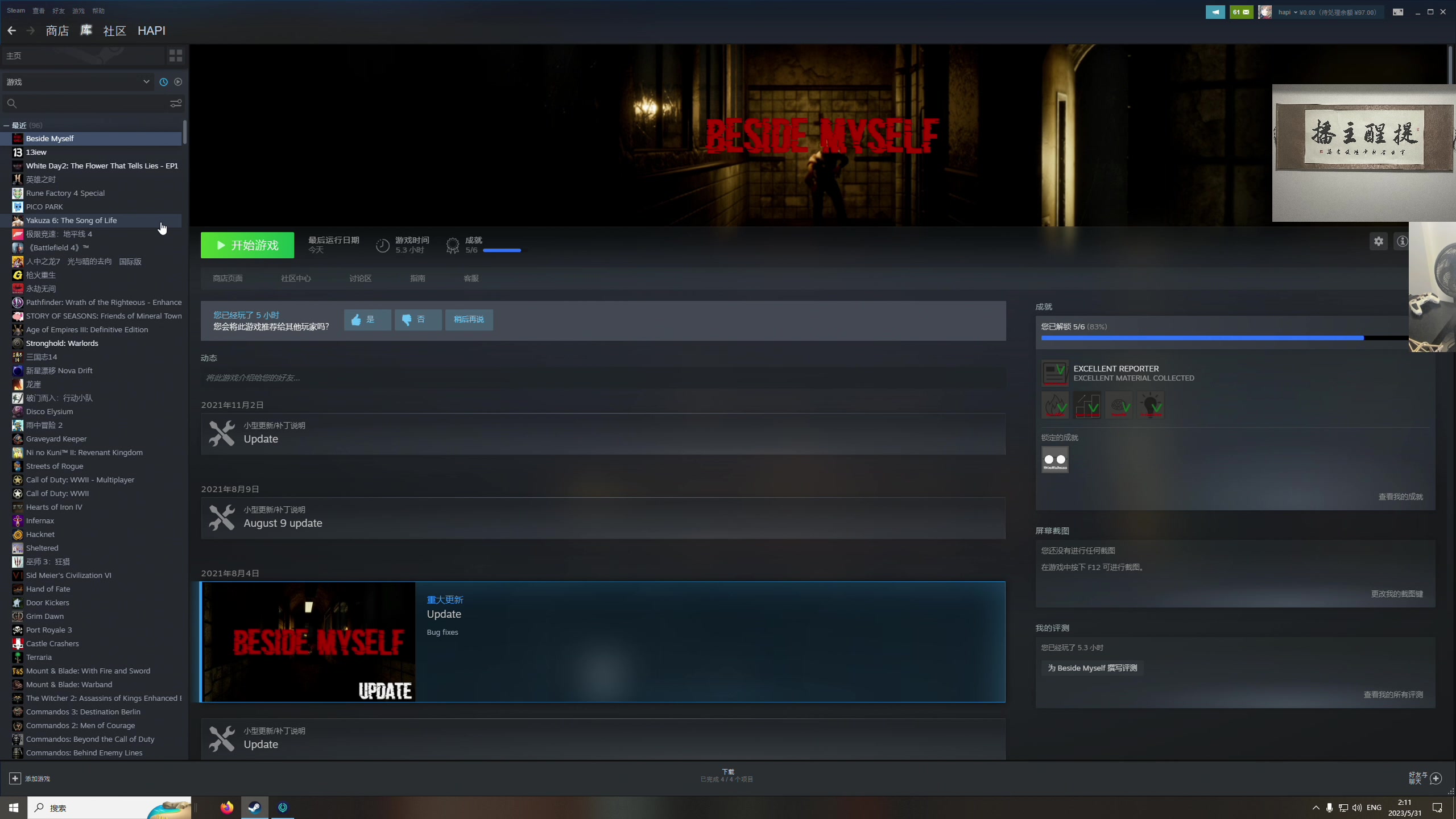Open the Windows Start menu

click(x=14, y=808)
